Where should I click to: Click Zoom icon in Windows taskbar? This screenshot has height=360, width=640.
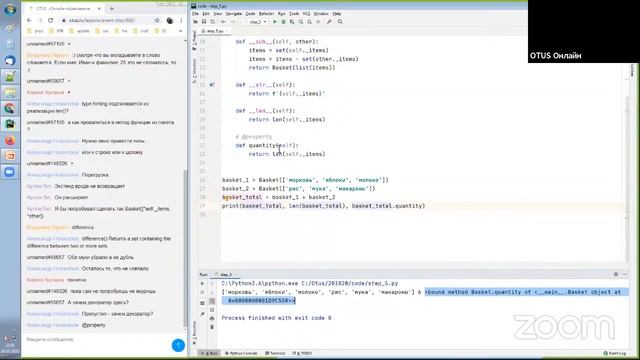[10, 172]
